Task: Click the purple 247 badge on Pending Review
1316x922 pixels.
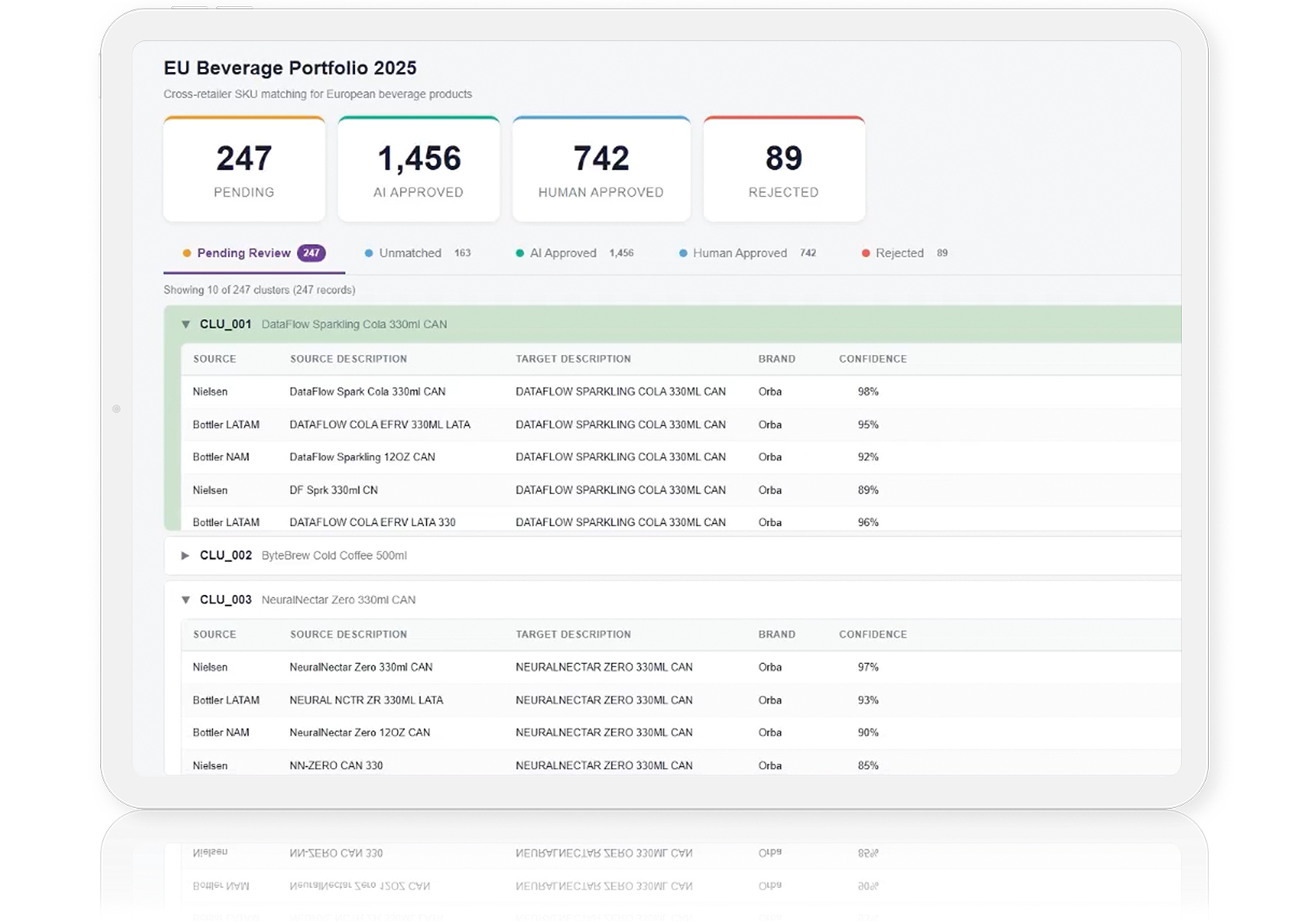Action: [x=312, y=253]
